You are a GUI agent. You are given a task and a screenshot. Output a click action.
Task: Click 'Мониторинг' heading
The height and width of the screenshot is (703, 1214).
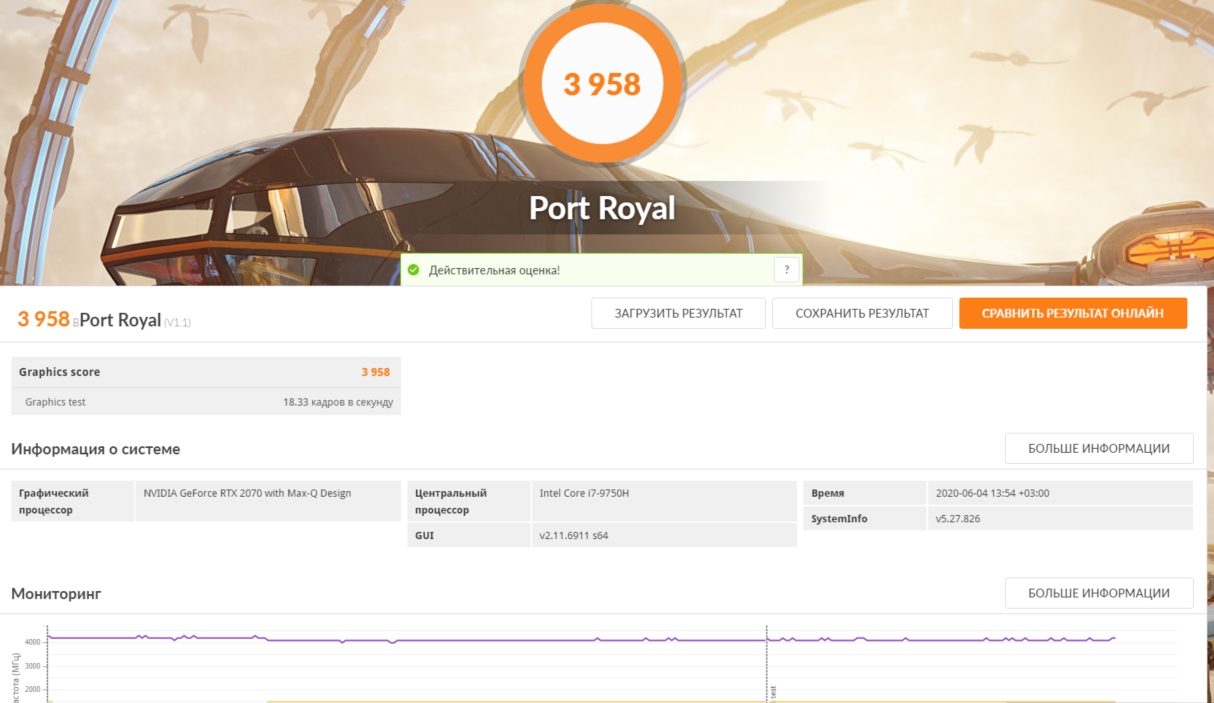point(56,594)
